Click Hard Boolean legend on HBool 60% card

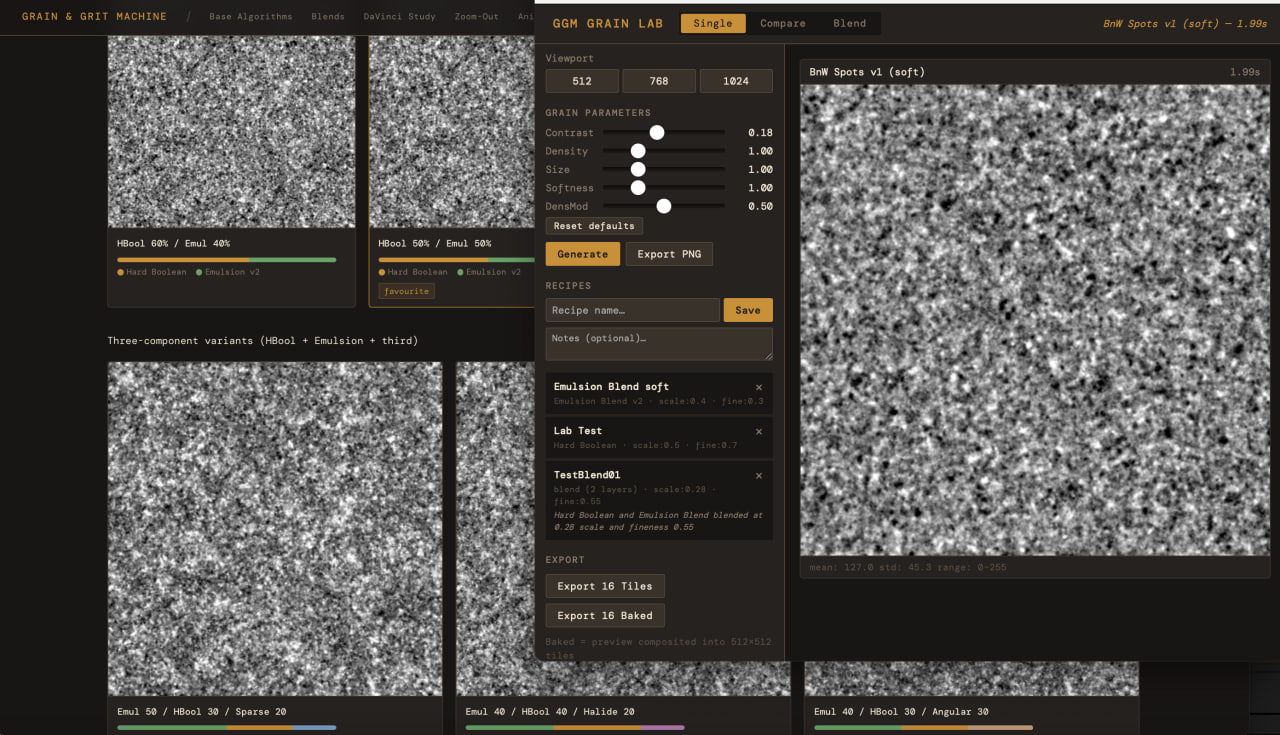click(x=152, y=272)
